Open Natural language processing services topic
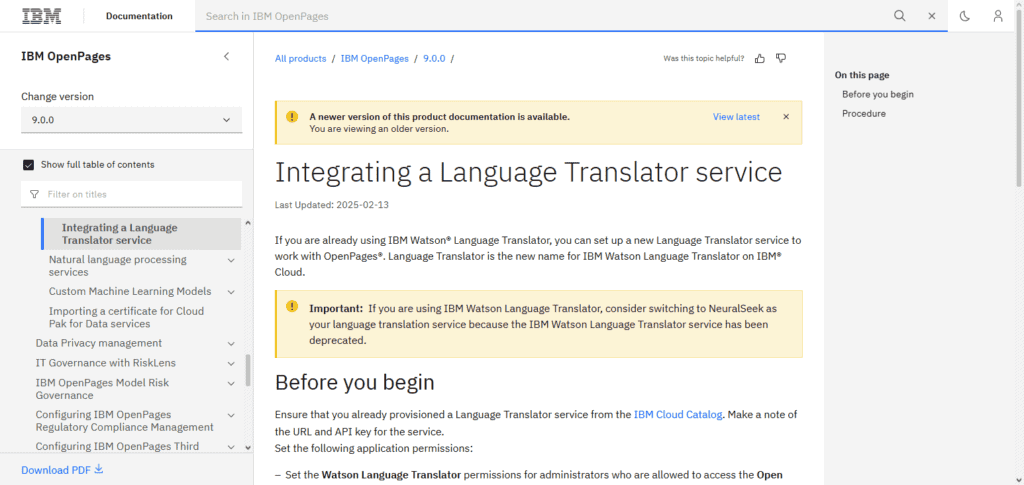The height and width of the screenshot is (485, 1024). click(x=118, y=266)
